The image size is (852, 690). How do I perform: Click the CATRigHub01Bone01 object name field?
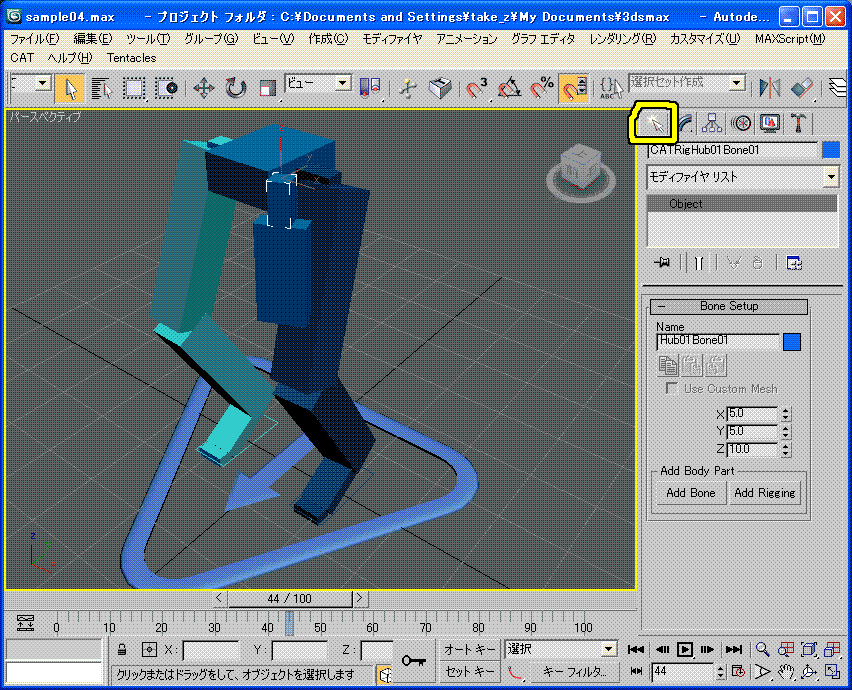tap(732, 150)
